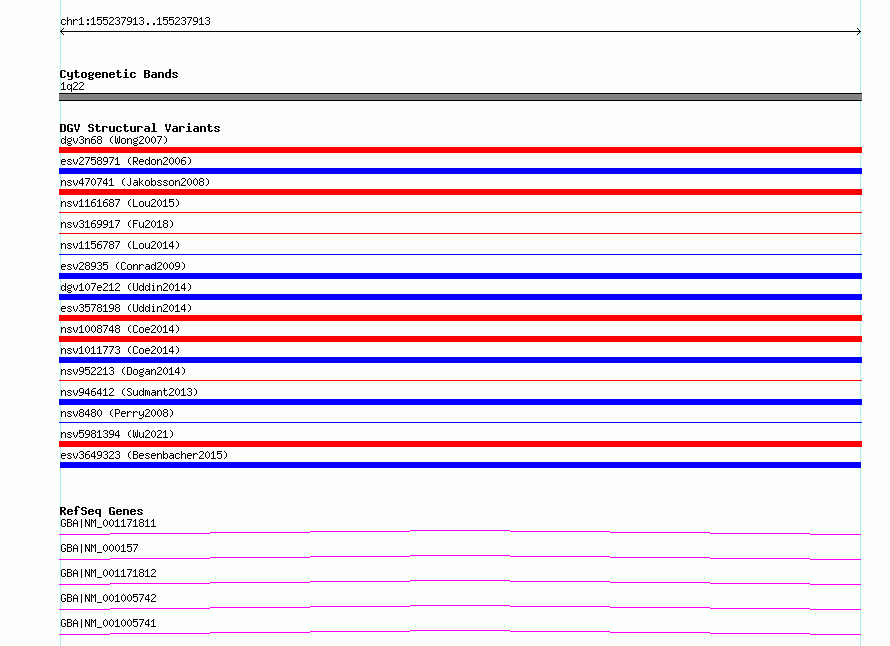Open the GBA|NM_001005742 transcript label

(x=108, y=598)
